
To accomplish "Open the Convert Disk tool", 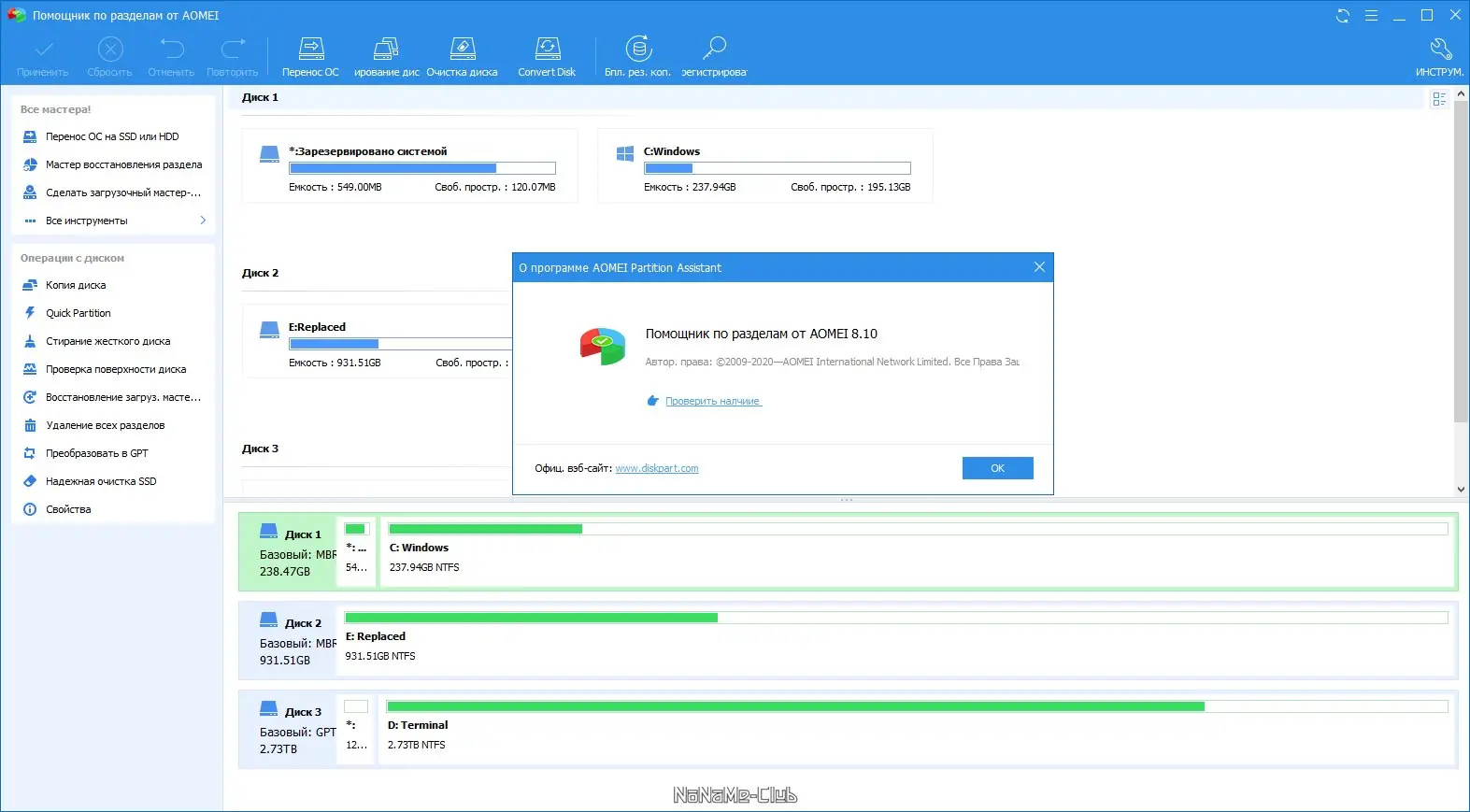I will (547, 56).
